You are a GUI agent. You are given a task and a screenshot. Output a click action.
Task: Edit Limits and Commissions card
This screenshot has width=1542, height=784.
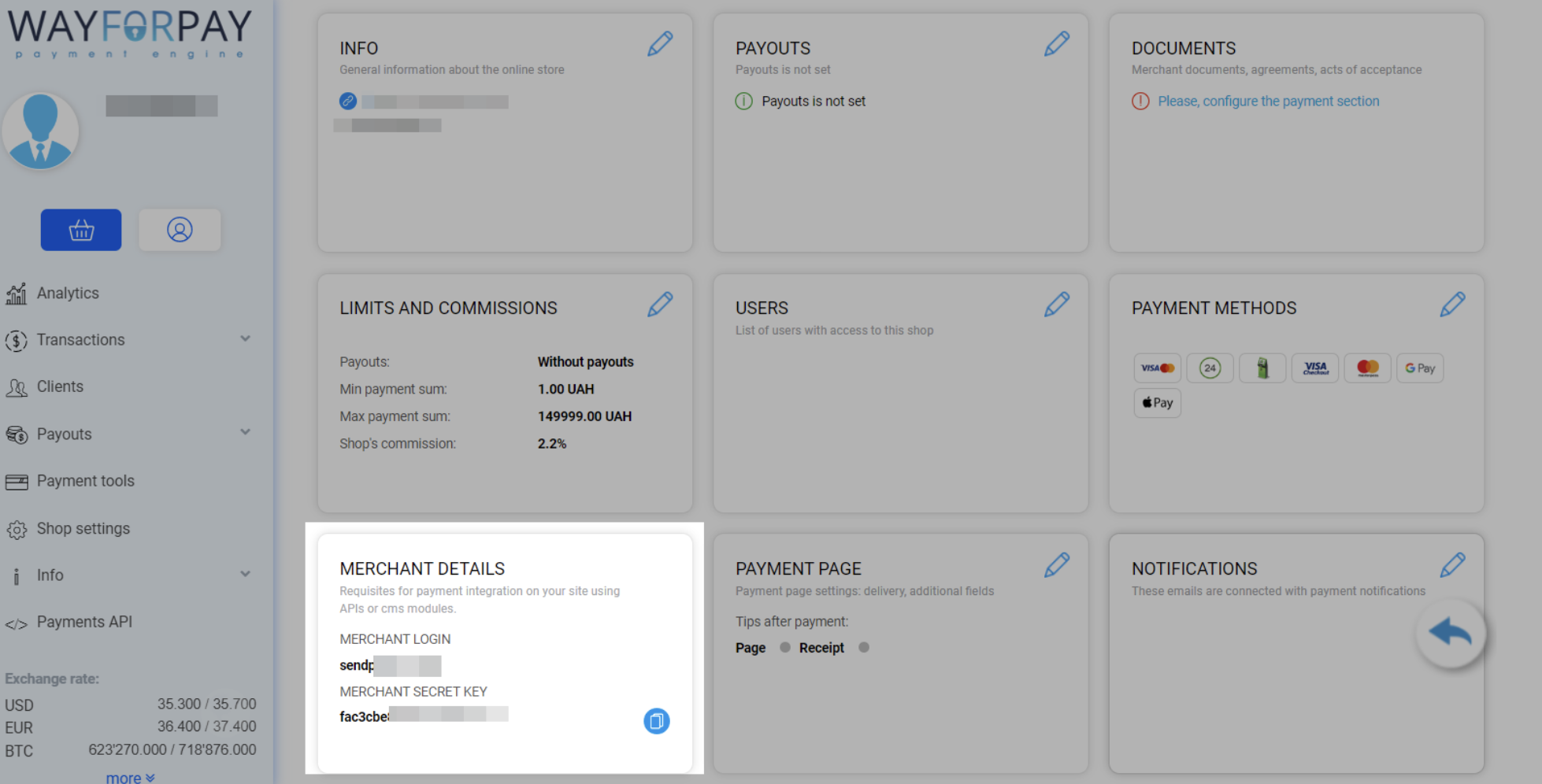[x=660, y=305]
